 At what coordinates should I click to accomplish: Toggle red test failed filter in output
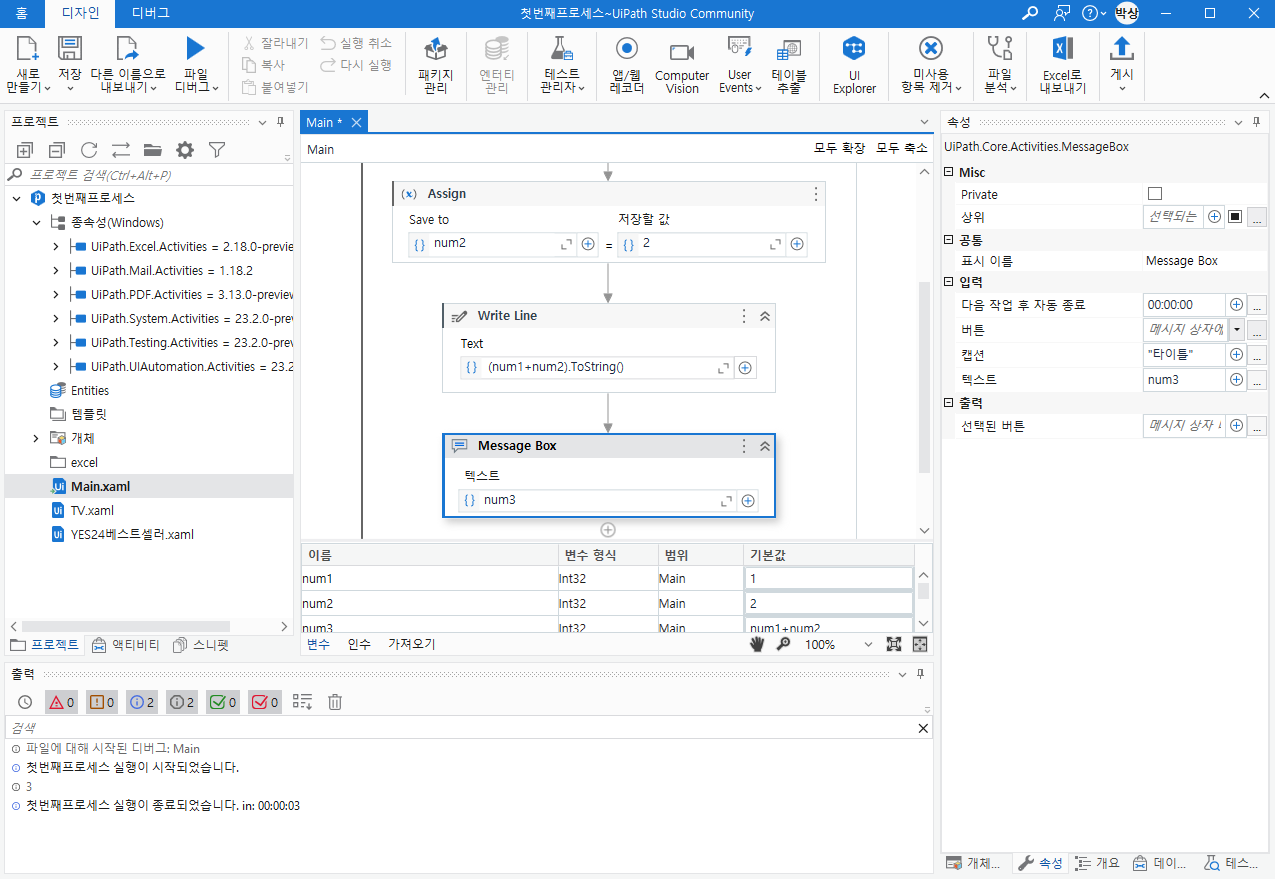coord(264,702)
